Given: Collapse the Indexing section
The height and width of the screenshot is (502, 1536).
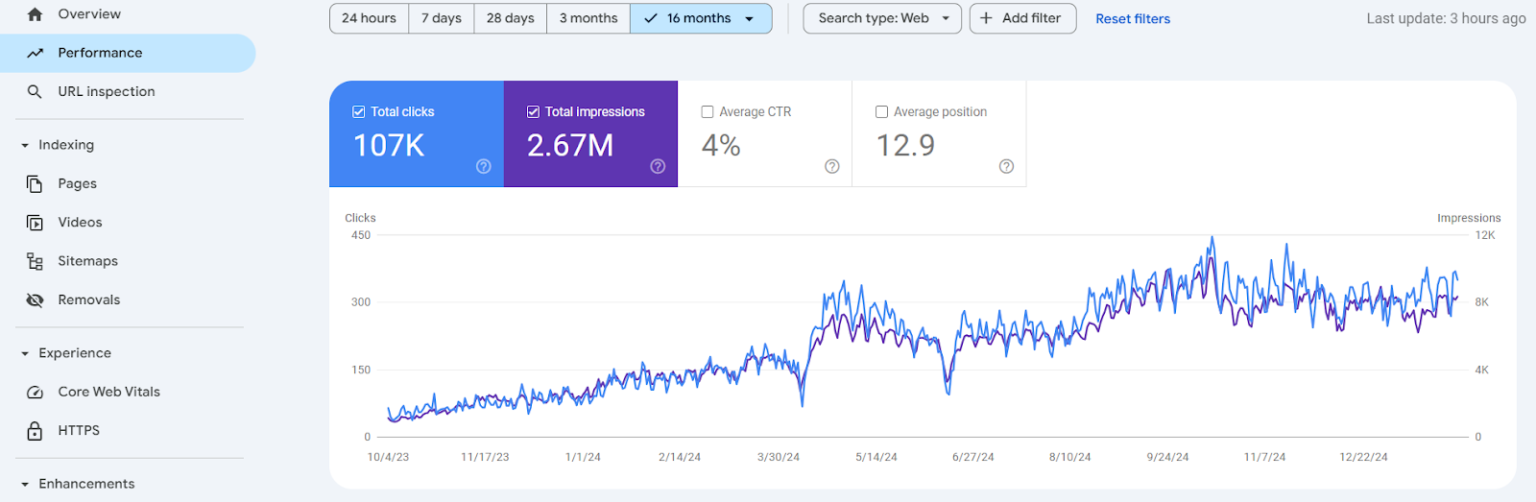Looking at the screenshot, I should click(25, 146).
